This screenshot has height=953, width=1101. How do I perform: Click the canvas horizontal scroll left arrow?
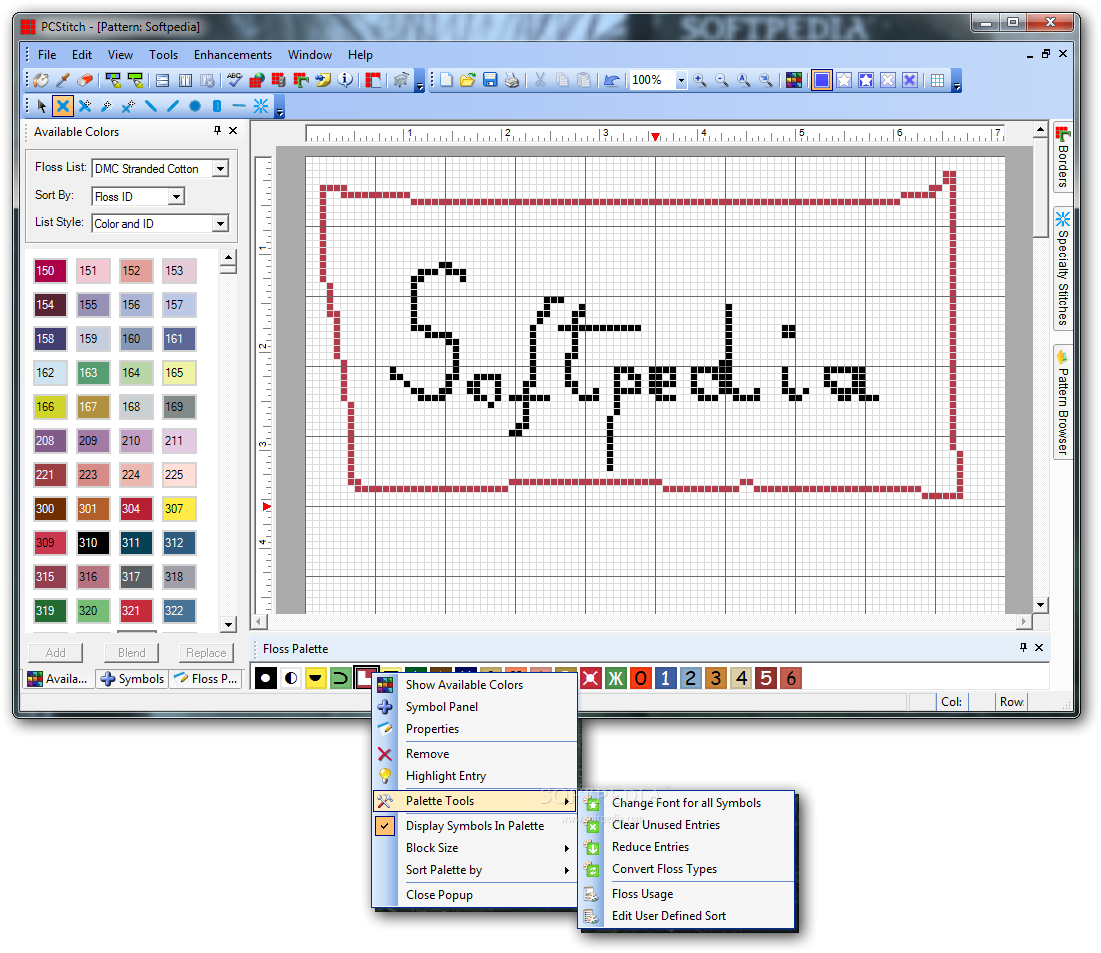[259, 622]
